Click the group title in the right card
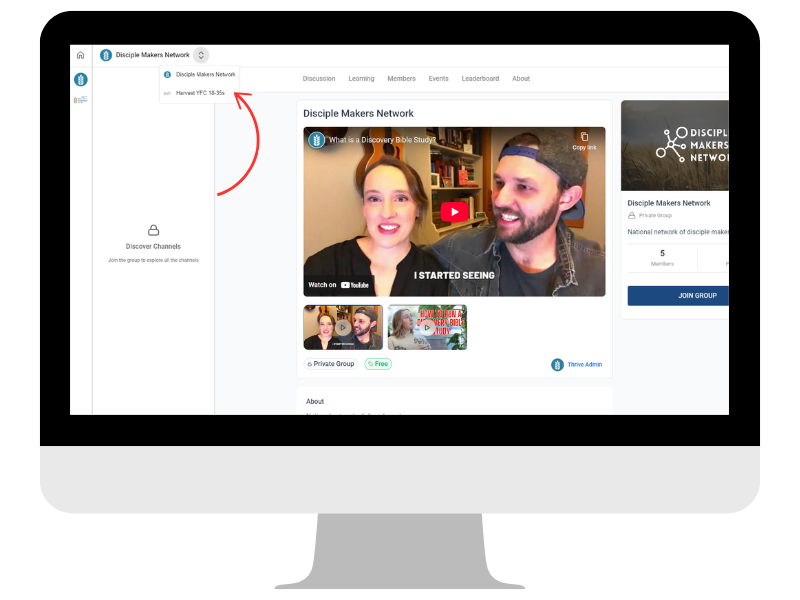 coord(669,203)
